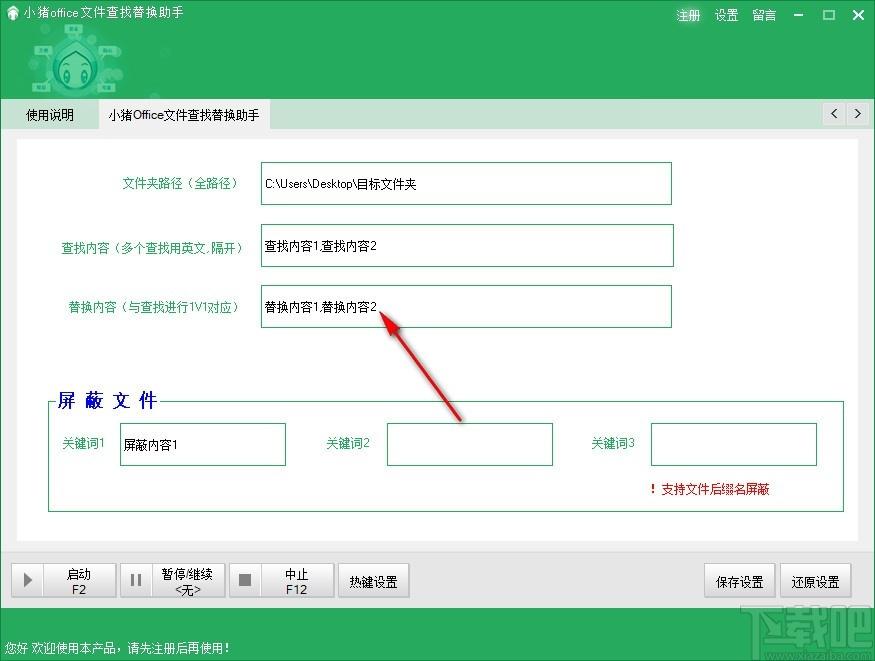Click into the 替换内容 text box
This screenshot has width=875, height=661.
466,307
